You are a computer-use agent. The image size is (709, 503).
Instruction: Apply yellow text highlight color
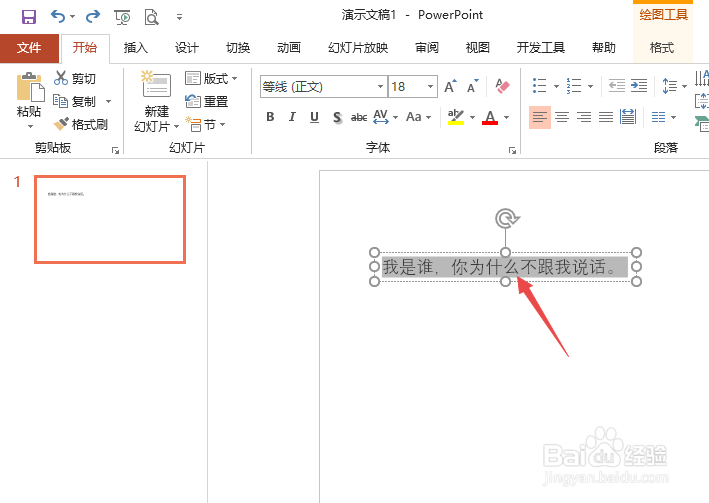coord(456,117)
